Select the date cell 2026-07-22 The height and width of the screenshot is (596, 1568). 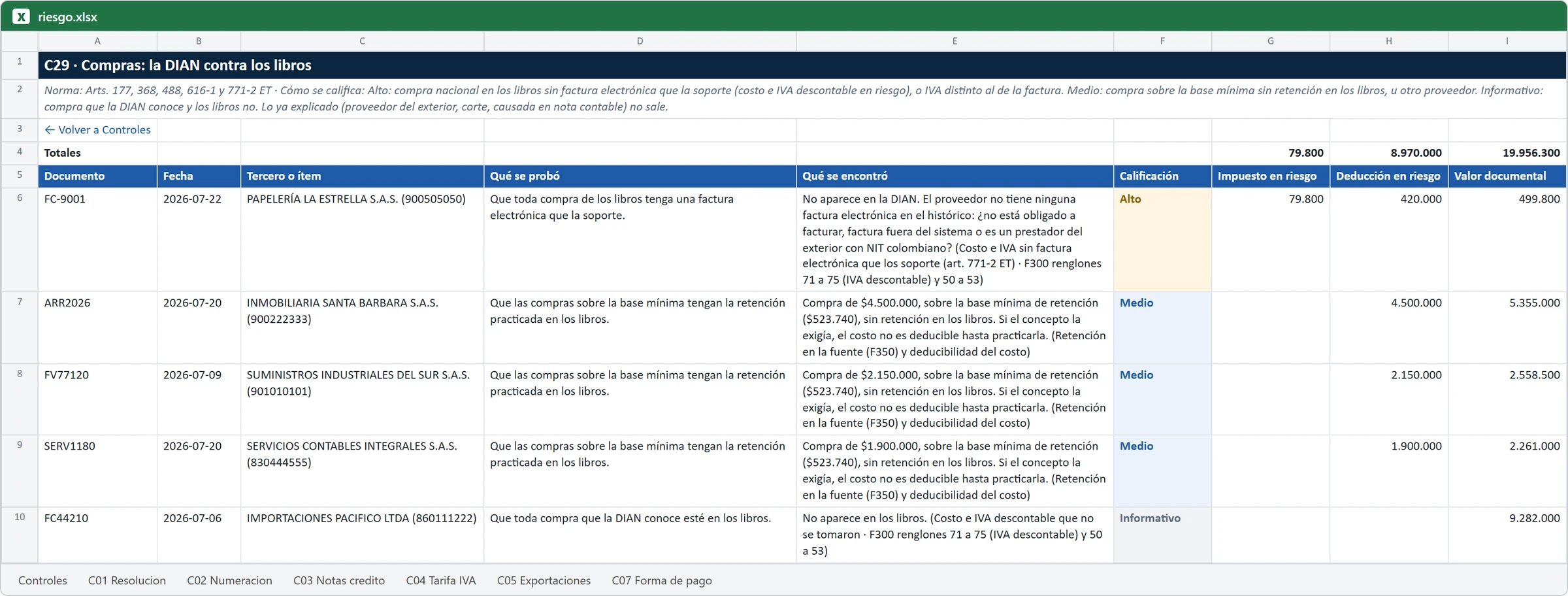pos(199,239)
